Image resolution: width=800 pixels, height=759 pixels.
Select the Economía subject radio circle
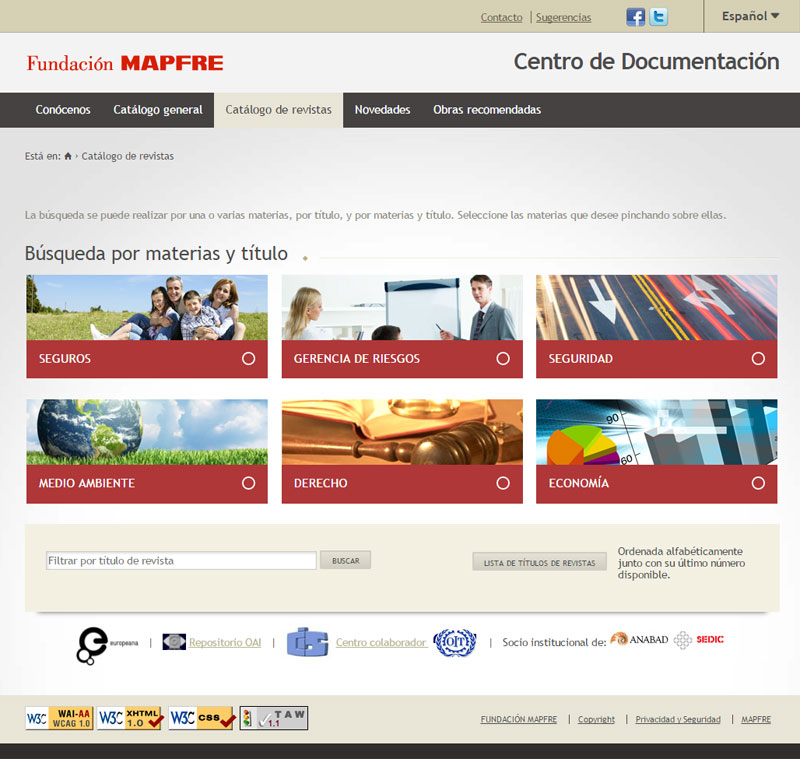point(758,483)
